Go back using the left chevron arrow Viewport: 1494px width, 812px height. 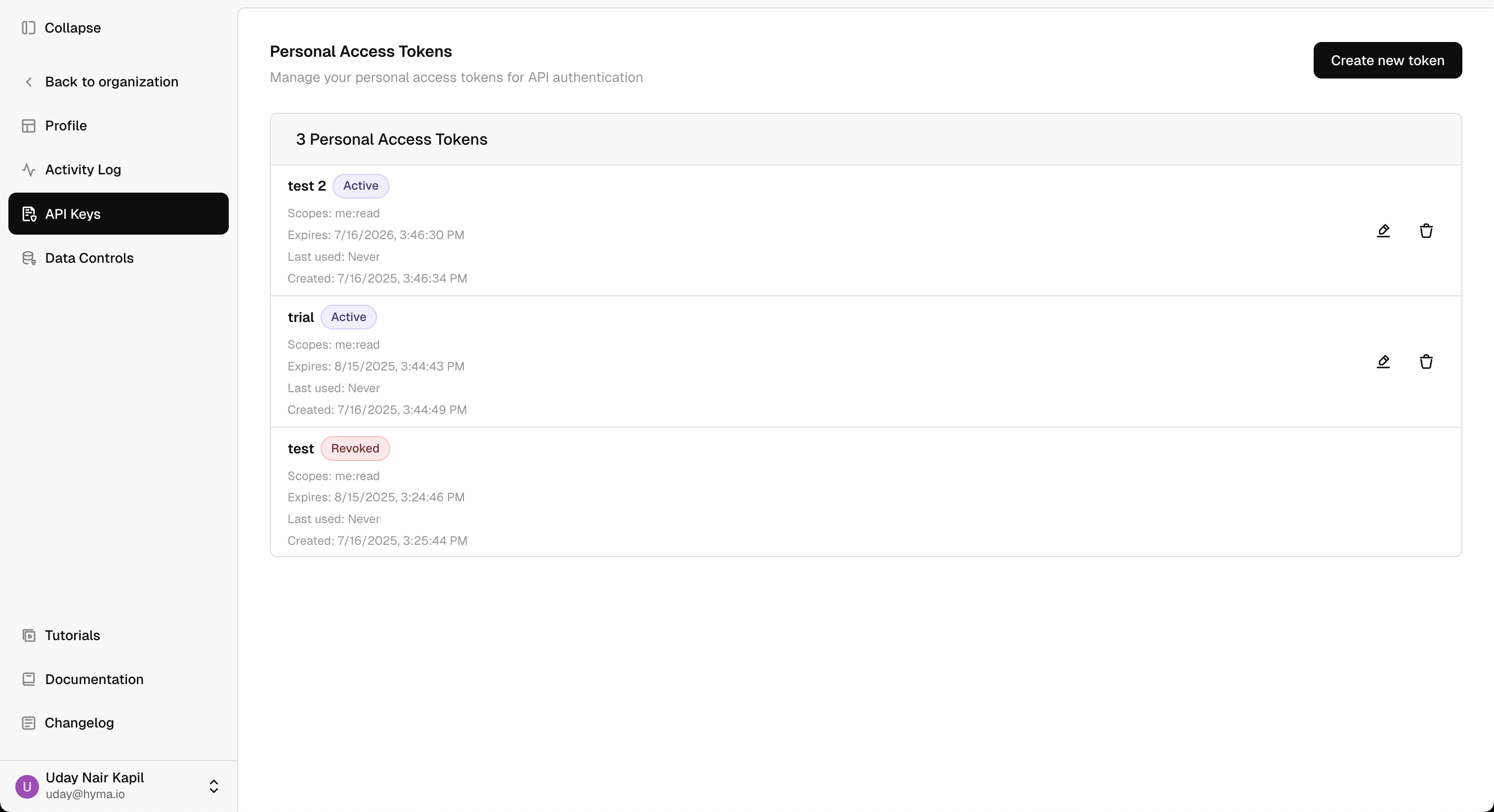(29, 82)
